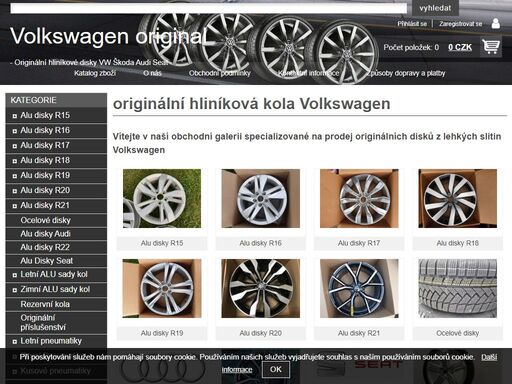Expand the Letní pneumatiky category
Viewport: 512px width, 384px height.
click(x=15, y=342)
